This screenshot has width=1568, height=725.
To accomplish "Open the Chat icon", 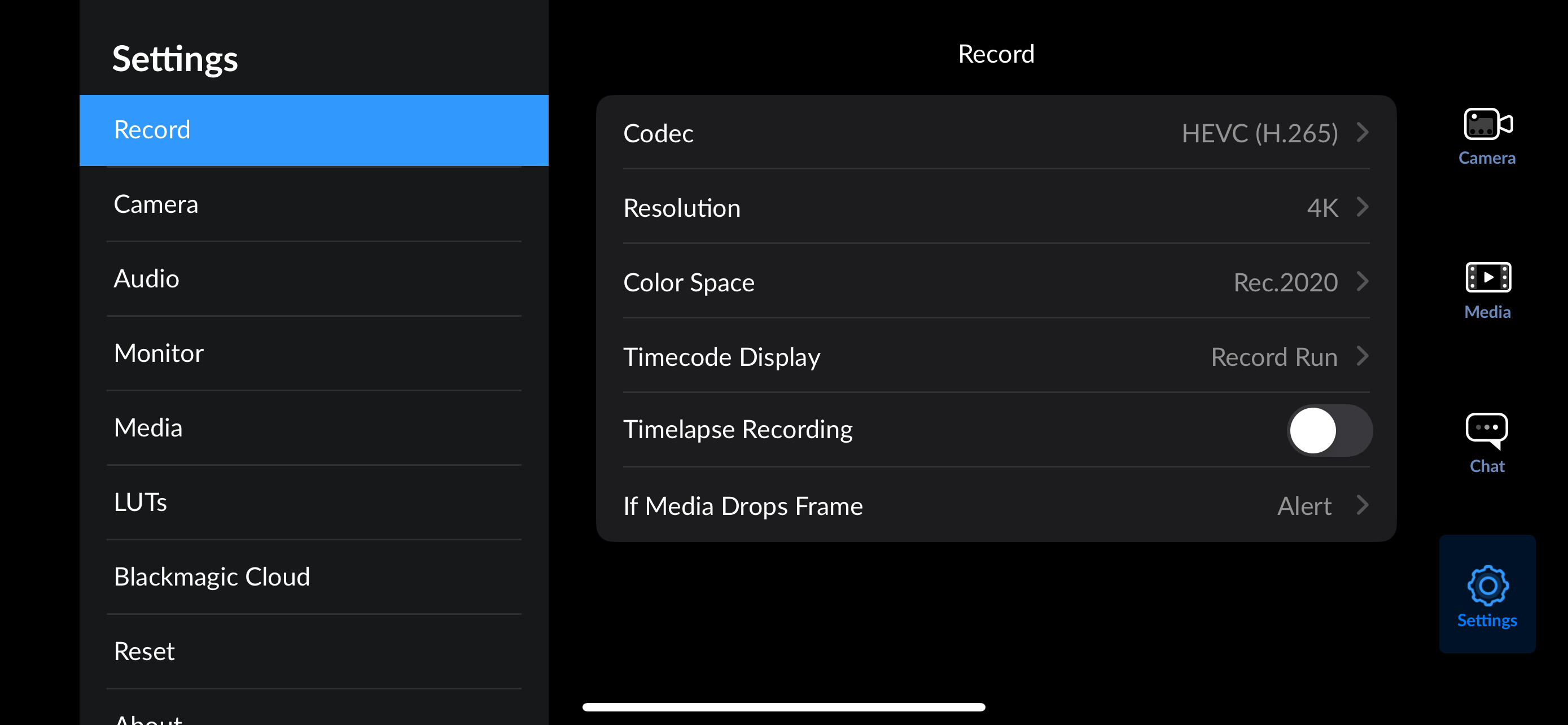I will tap(1486, 430).
